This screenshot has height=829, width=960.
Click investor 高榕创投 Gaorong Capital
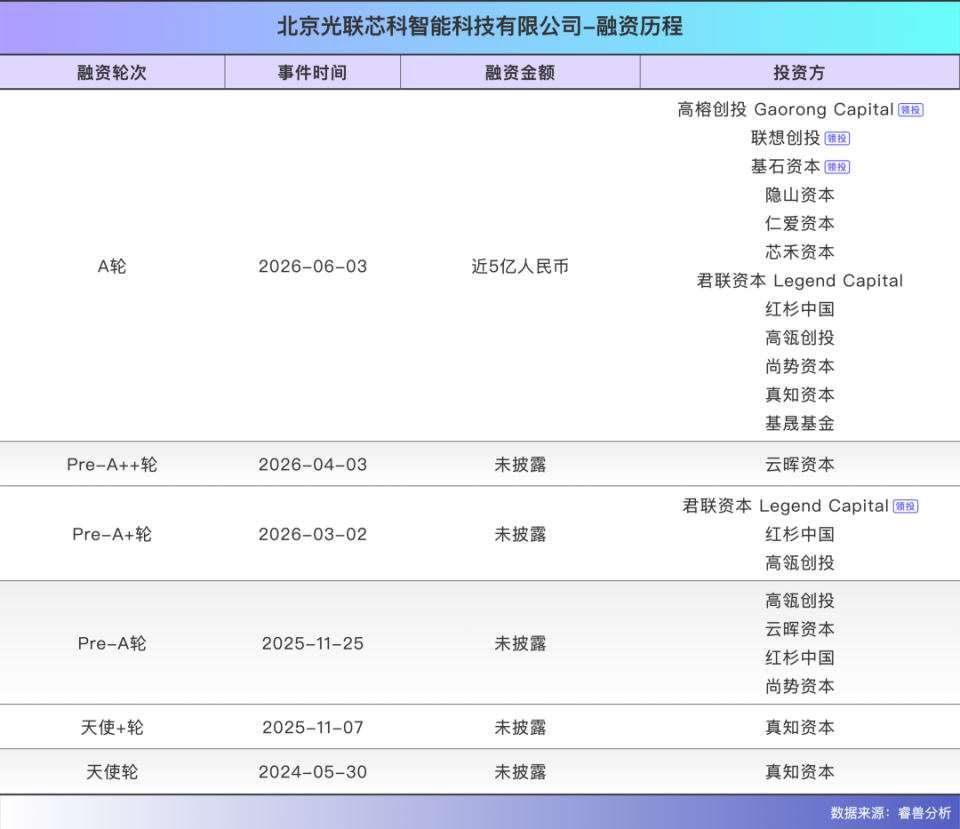tap(786, 110)
